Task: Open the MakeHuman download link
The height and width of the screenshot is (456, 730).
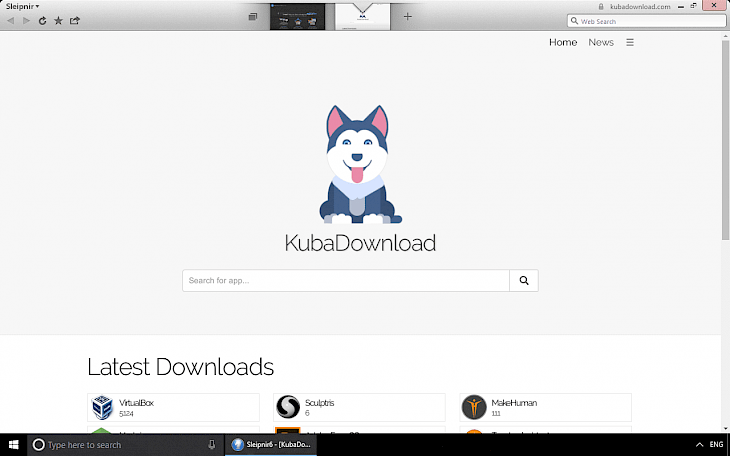Action: coord(514,403)
